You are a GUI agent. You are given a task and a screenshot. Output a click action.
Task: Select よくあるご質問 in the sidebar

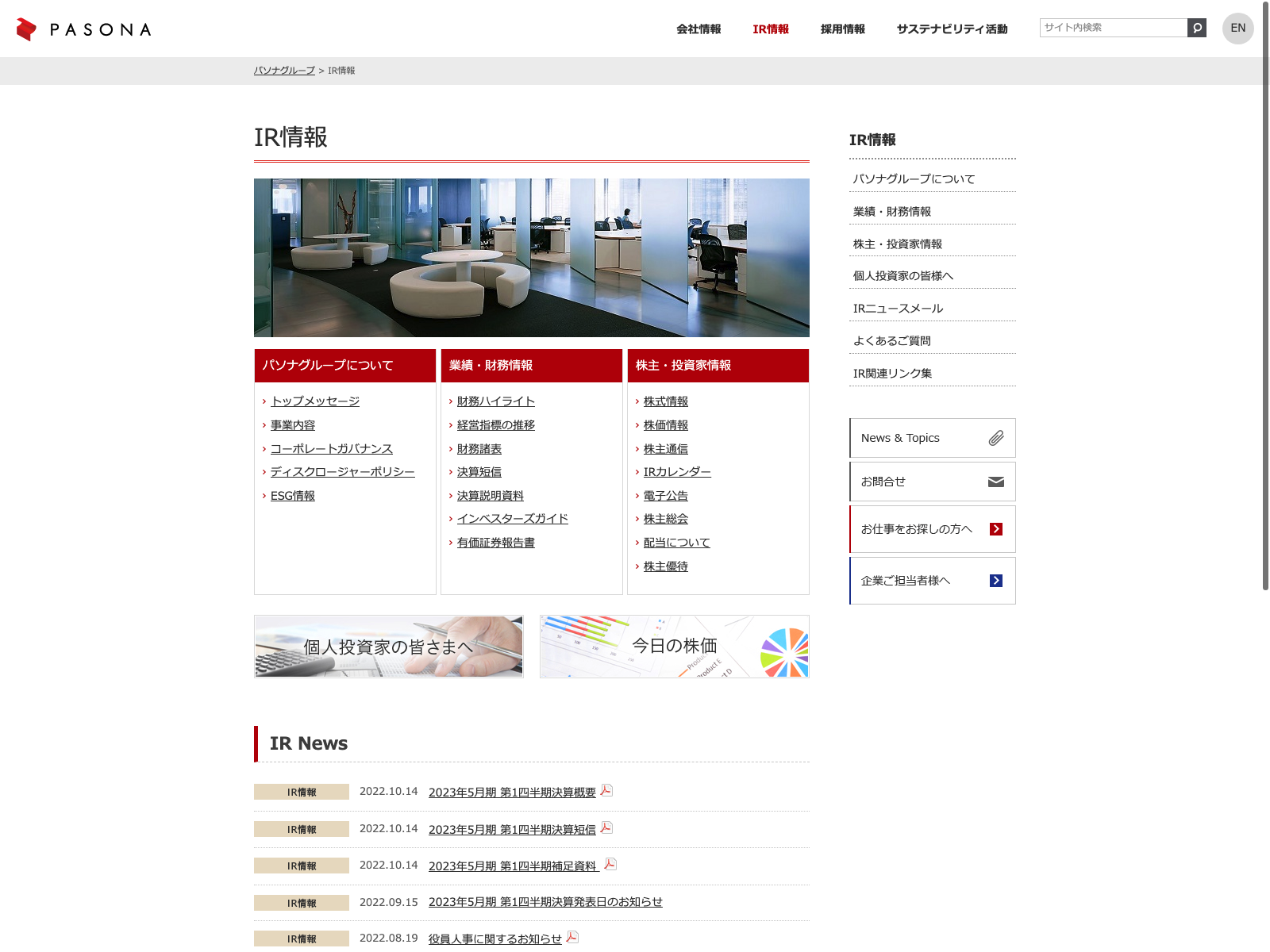[x=892, y=341]
